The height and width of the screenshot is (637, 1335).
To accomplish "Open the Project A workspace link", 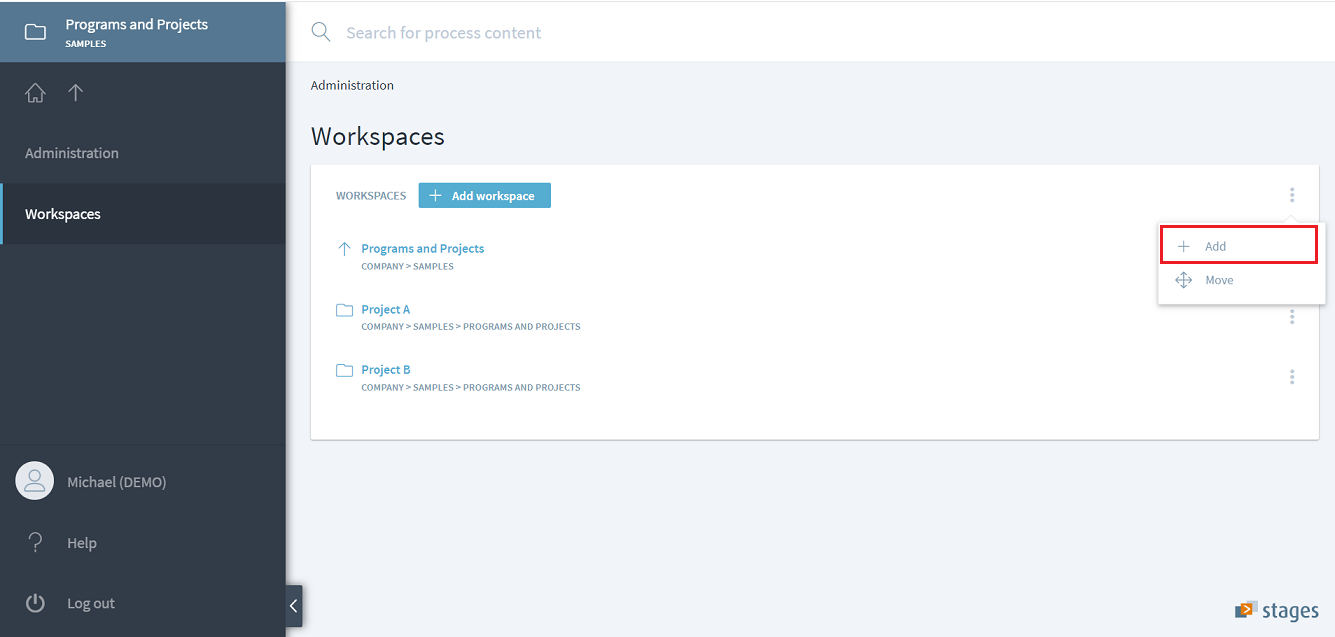I will pos(386,309).
